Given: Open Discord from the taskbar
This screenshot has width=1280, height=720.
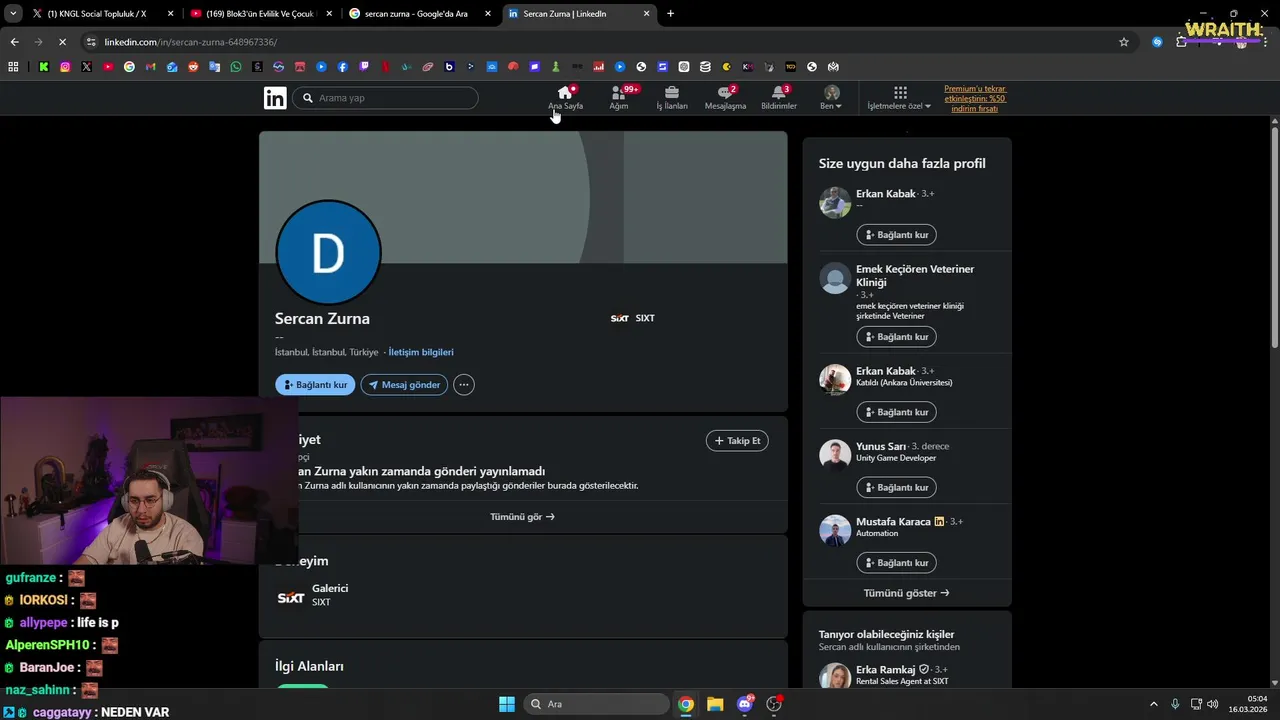Looking at the screenshot, I should (x=745, y=704).
